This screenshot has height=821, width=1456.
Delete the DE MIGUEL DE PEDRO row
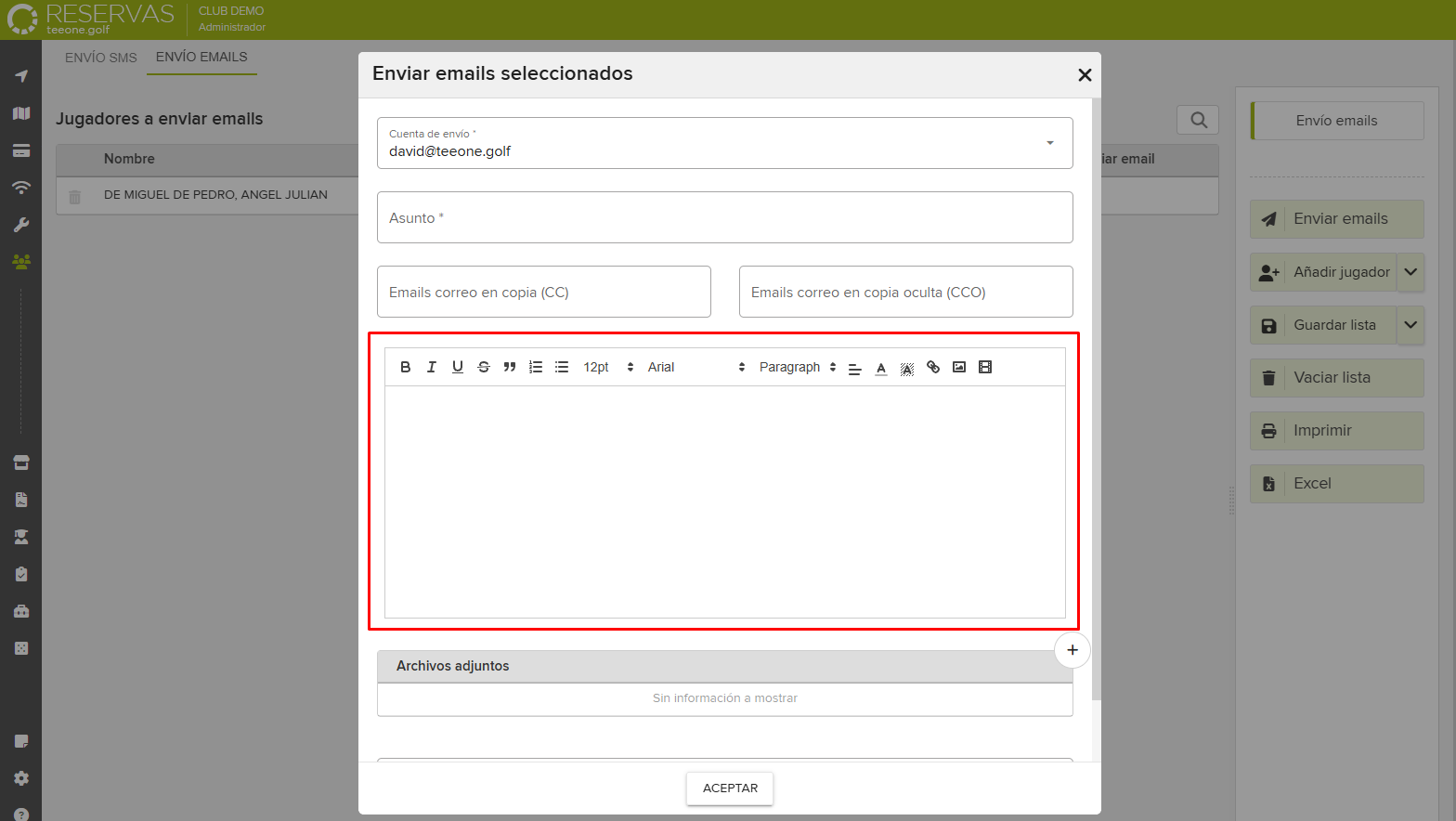click(75, 197)
